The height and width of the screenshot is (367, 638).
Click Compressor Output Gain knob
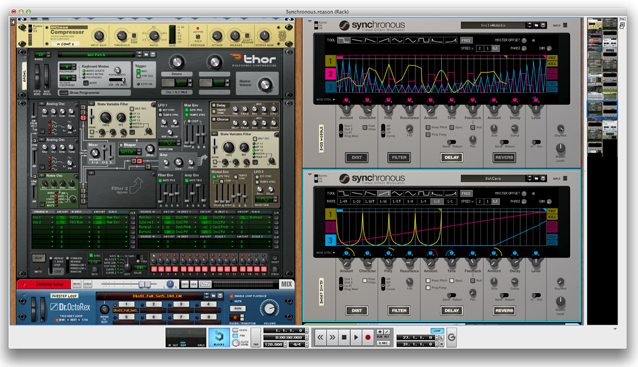[x=264, y=36]
